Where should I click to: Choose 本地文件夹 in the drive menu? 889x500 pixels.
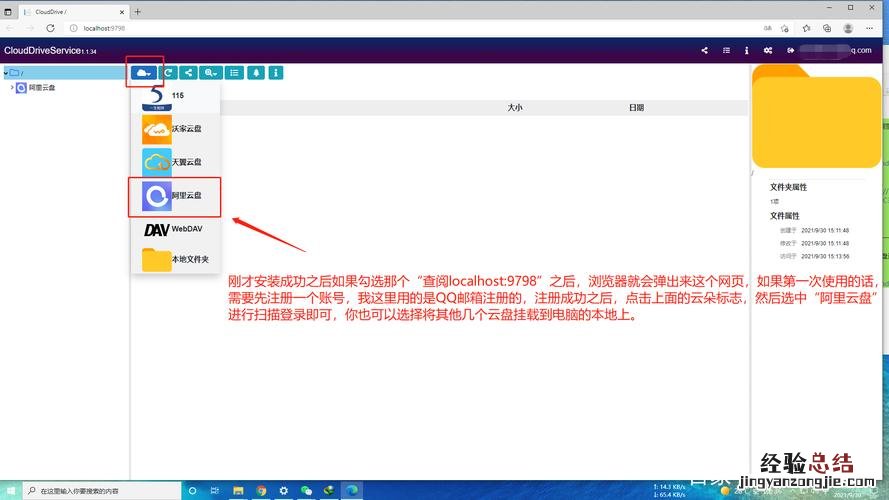tap(175, 260)
